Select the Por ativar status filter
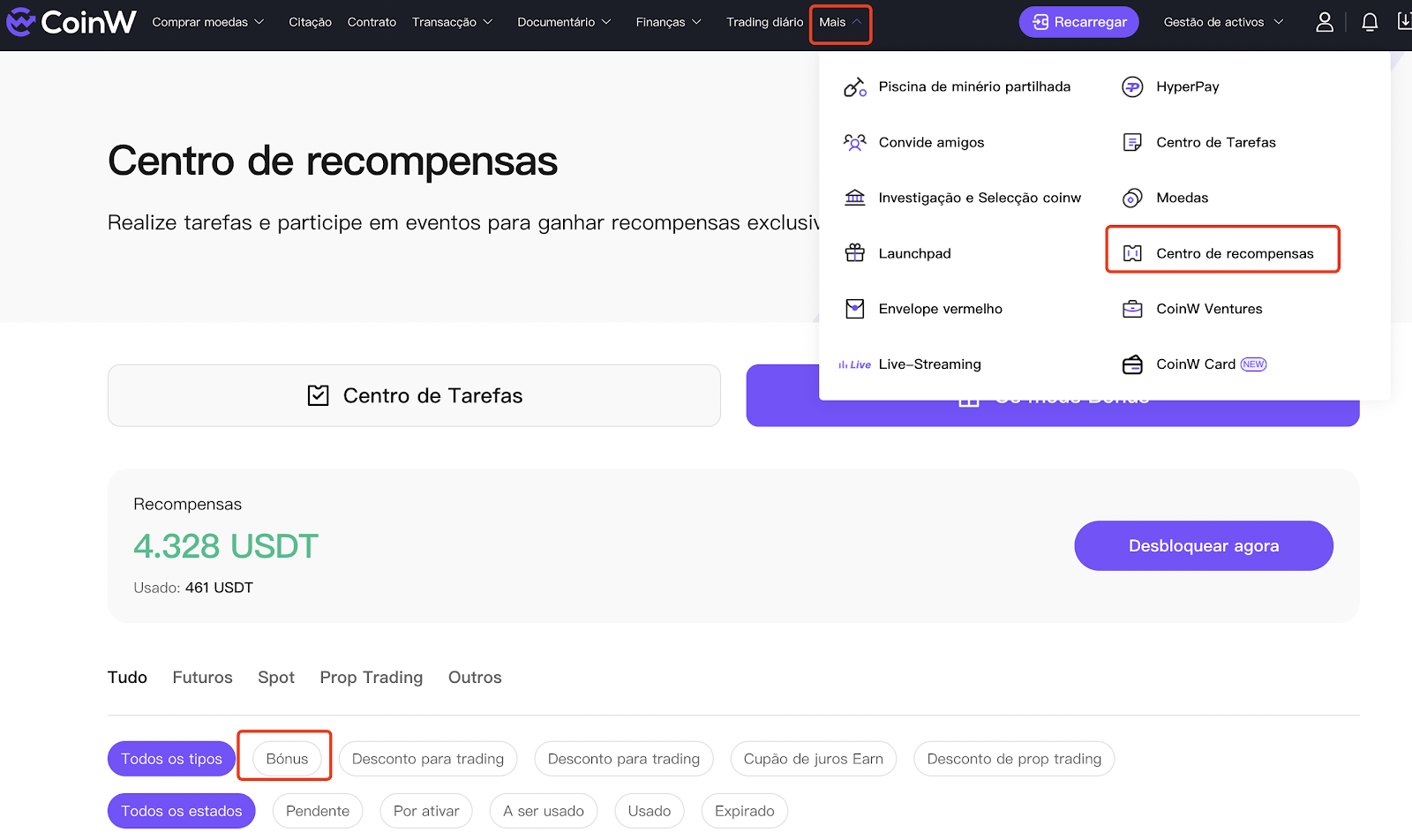Screen dimensions: 1412x840 (x=426, y=811)
